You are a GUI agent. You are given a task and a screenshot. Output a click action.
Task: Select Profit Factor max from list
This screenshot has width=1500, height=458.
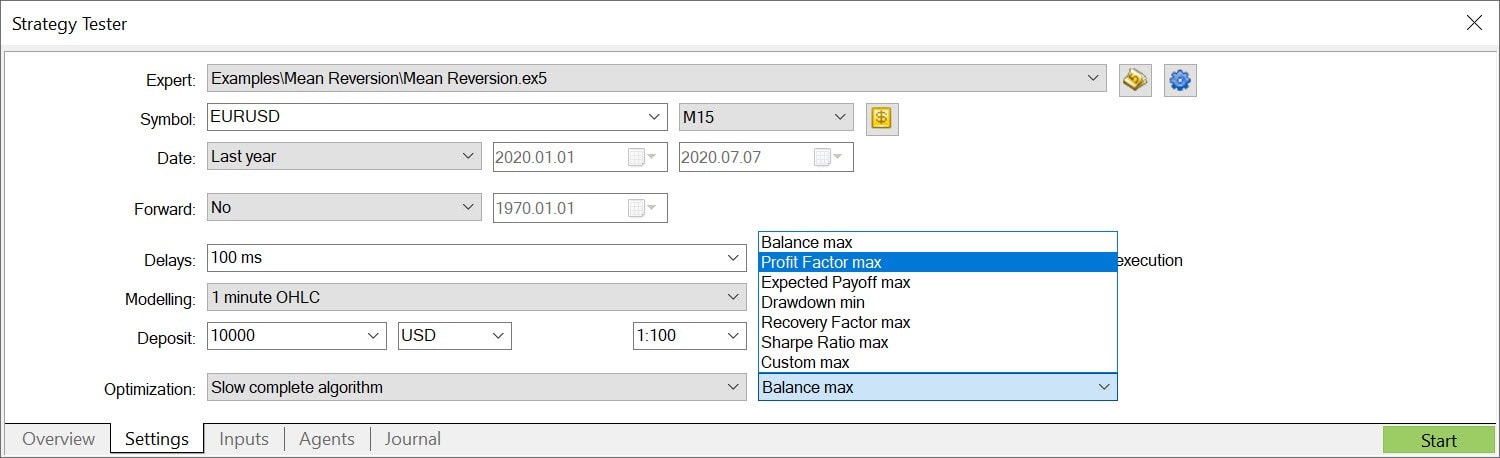pyautogui.click(x=937, y=262)
